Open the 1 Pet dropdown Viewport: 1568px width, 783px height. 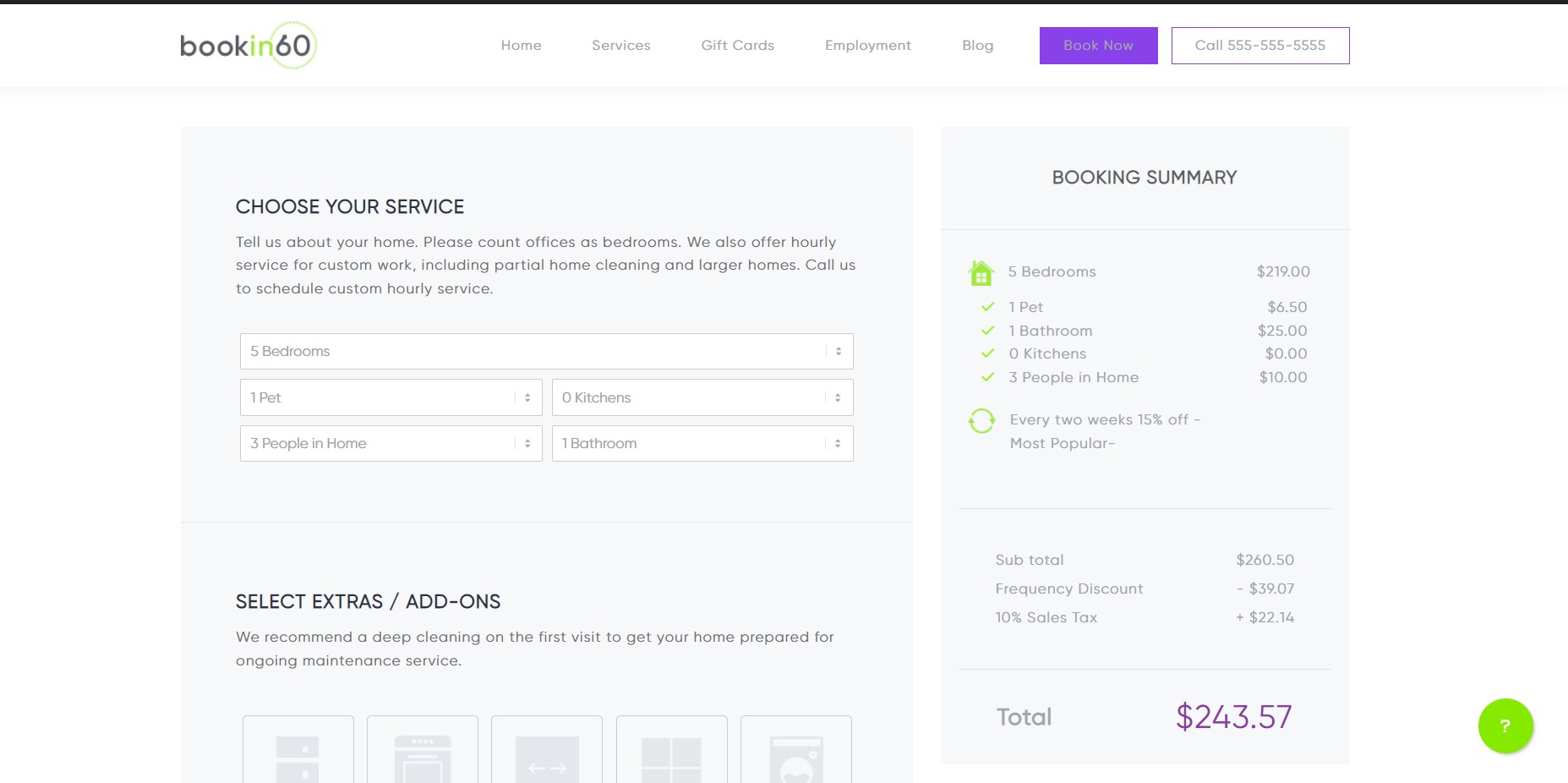tap(391, 397)
